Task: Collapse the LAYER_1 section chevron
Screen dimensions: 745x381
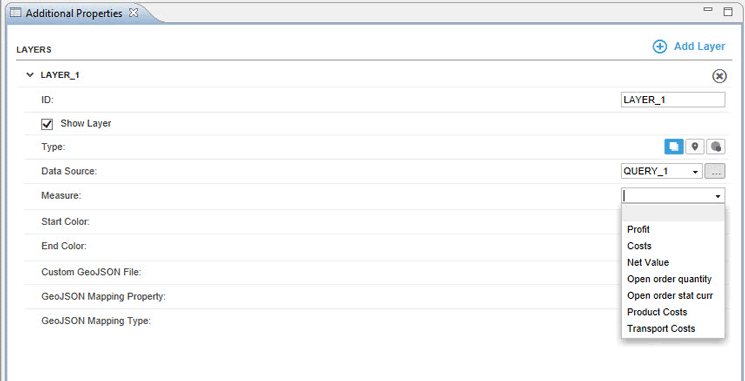Action: click(30, 75)
